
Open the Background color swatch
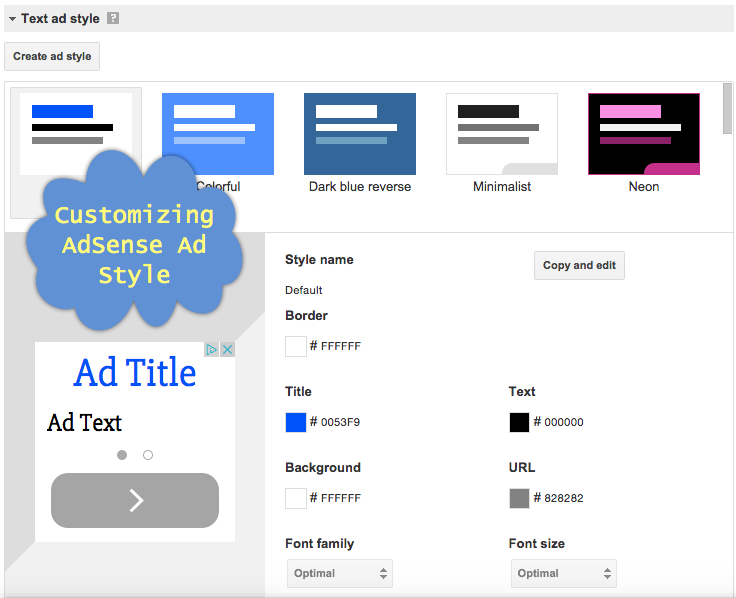click(x=296, y=498)
